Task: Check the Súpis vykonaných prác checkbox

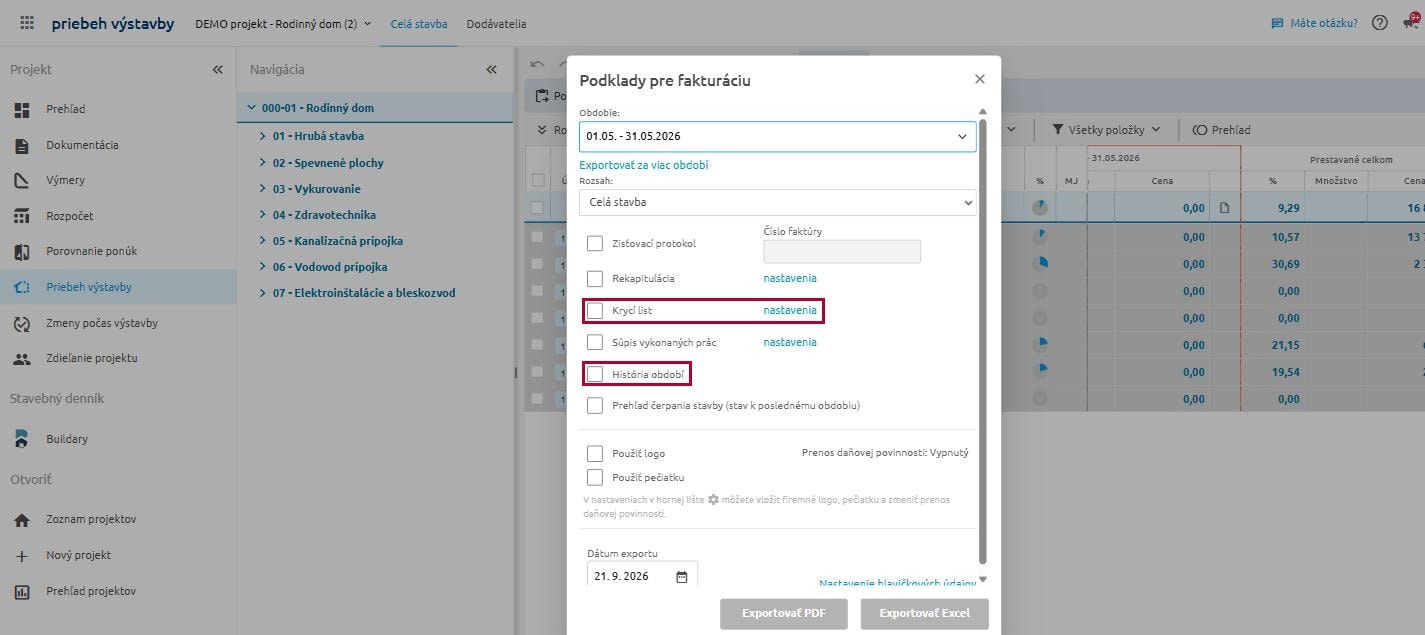Action: pos(595,342)
